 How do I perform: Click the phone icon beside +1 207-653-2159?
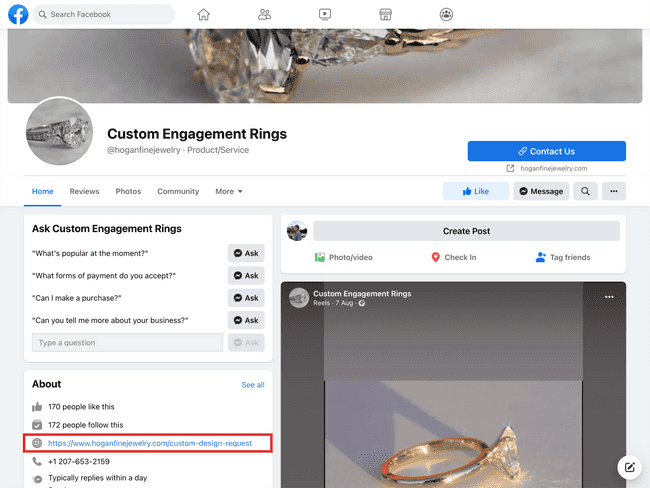click(37, 461)
